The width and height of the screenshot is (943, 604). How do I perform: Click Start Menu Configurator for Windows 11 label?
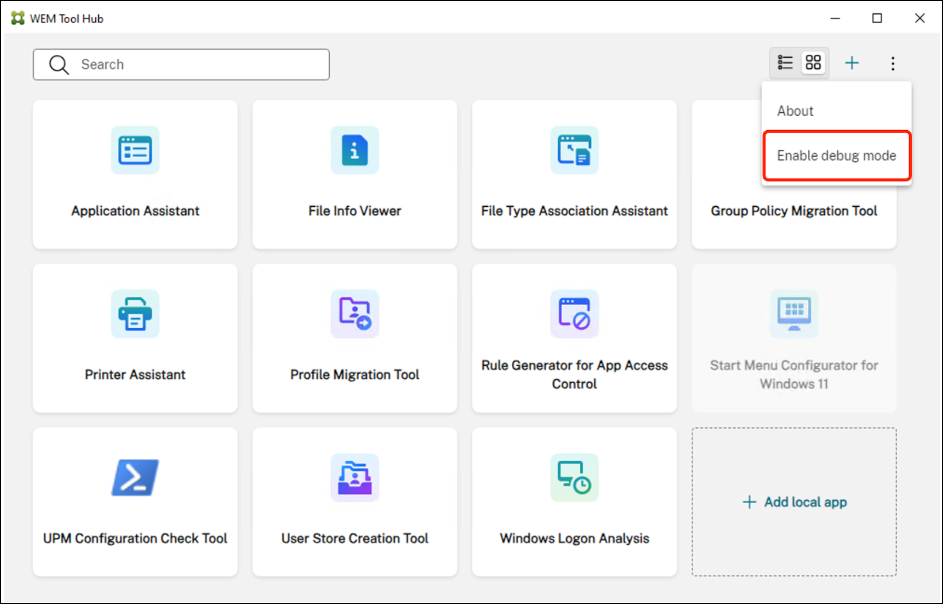coord(794,375)
